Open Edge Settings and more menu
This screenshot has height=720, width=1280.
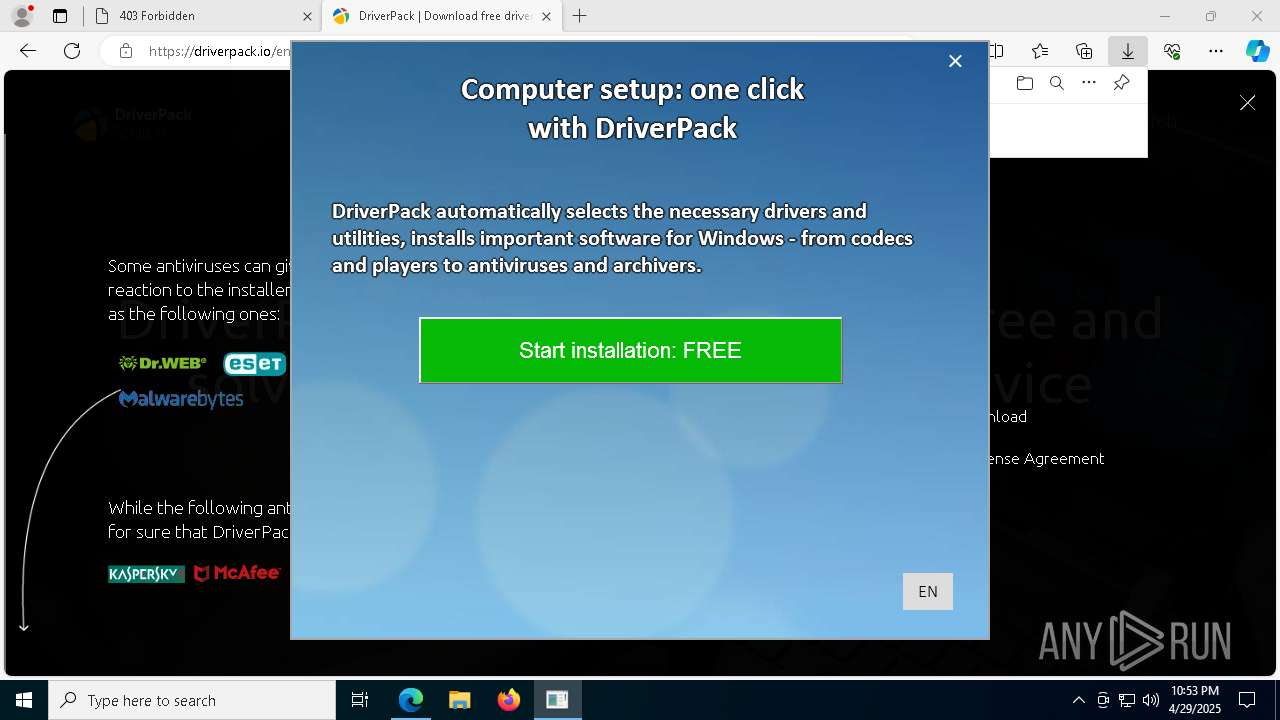1216,51
